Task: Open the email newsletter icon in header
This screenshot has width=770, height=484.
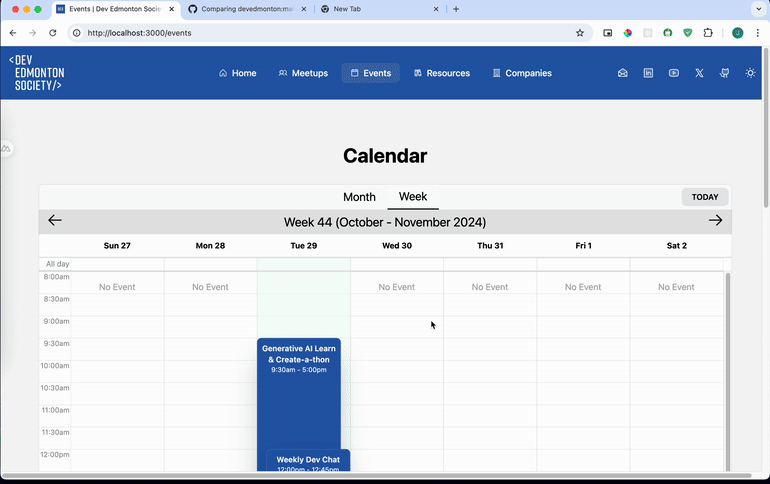Action: pos(623,73)
